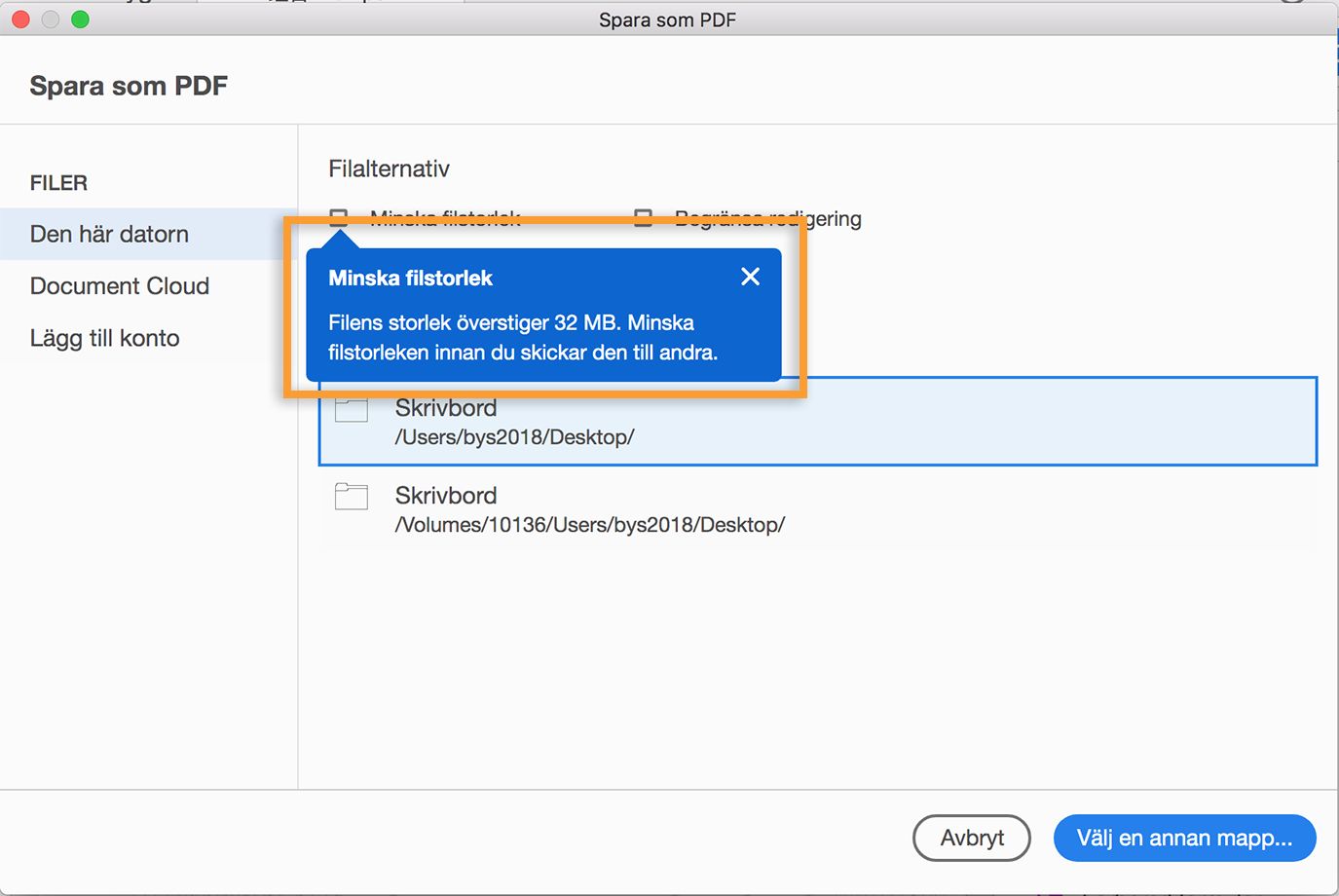The height and width of the screenshot is (896, 1339).
Task: Click the first Skrivbord folder icon
Action: tap(352, 410)
